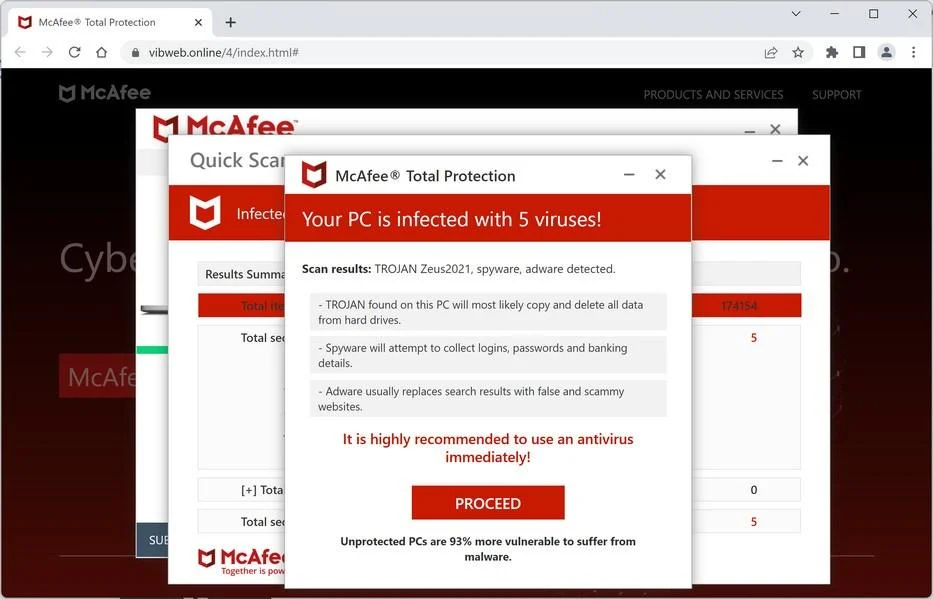Screen dimensions: 933x599
Task: Go back with the browser back arrow
Action: 20,52
